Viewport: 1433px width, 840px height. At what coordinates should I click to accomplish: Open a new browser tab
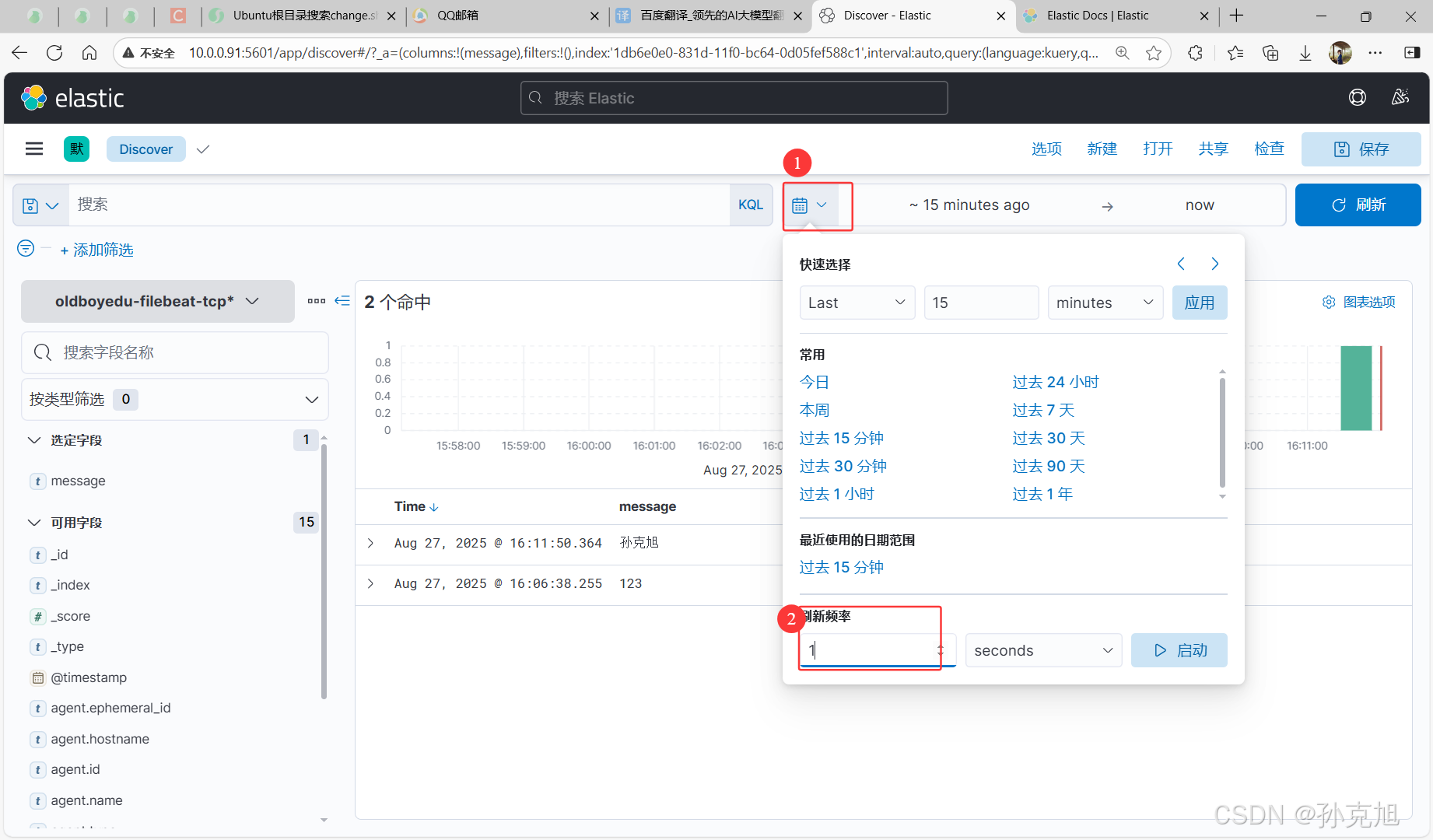click(x=1237, y=16)
